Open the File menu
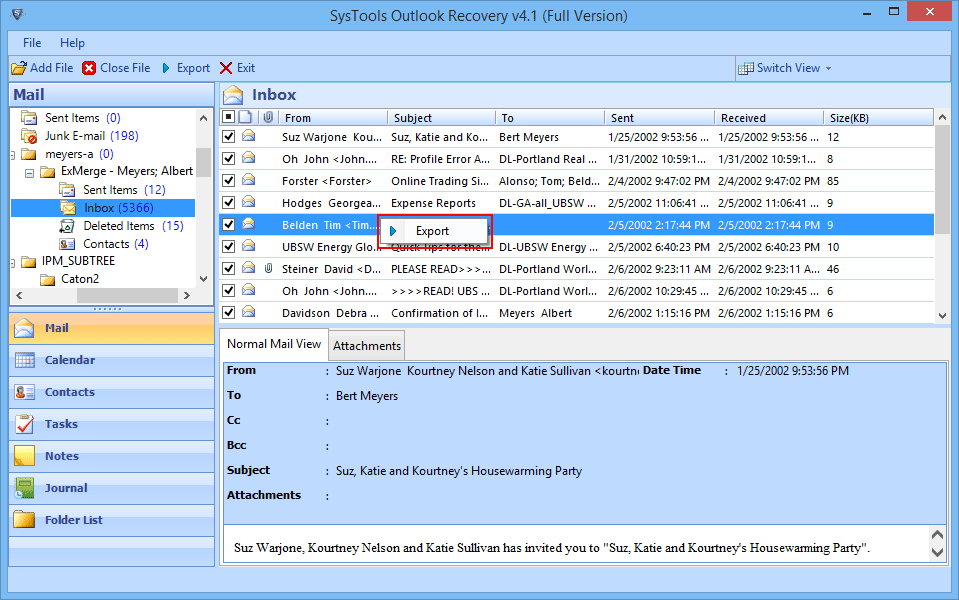 tap(32, 43)
